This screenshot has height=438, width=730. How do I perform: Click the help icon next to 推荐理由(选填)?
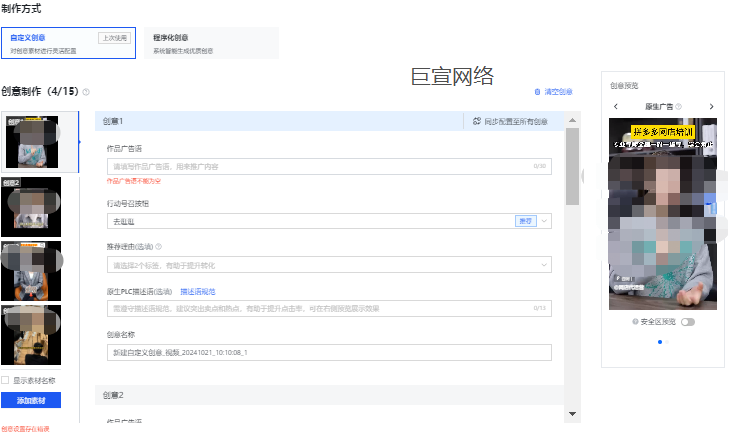(x=158, y=246)
